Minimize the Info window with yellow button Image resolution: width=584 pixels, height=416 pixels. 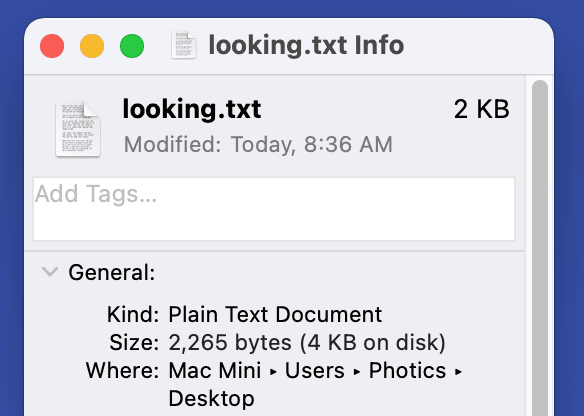[92, 46]
